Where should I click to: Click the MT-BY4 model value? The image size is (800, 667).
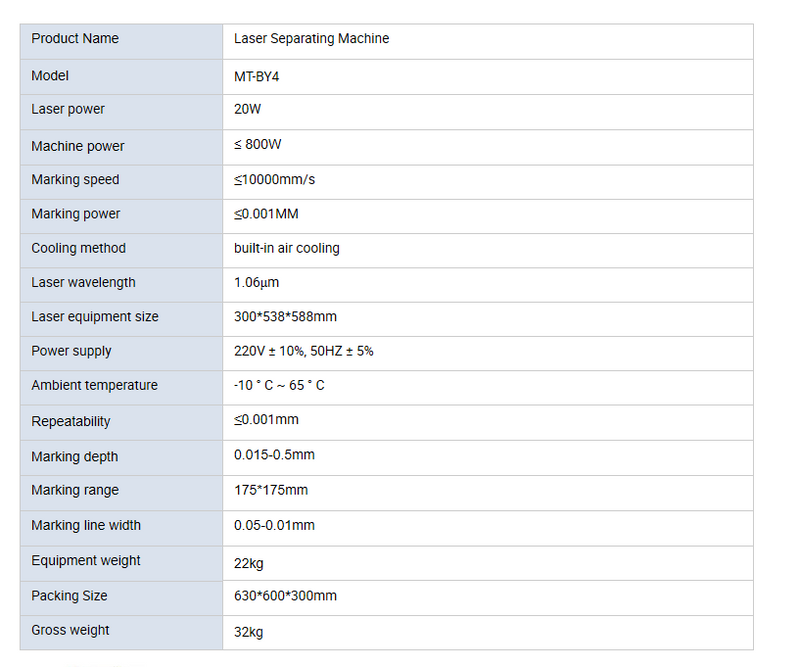pyautogui.click(x=256, y=77)
